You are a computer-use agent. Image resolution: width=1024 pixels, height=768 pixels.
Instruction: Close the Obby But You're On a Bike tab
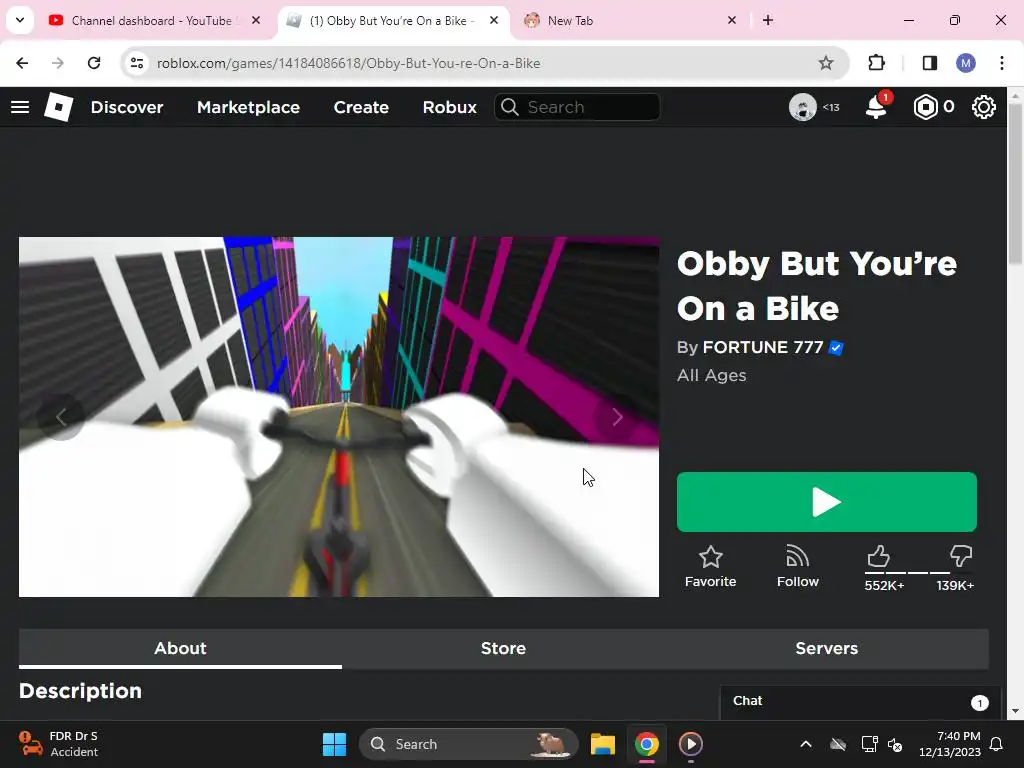pos(494,20)
